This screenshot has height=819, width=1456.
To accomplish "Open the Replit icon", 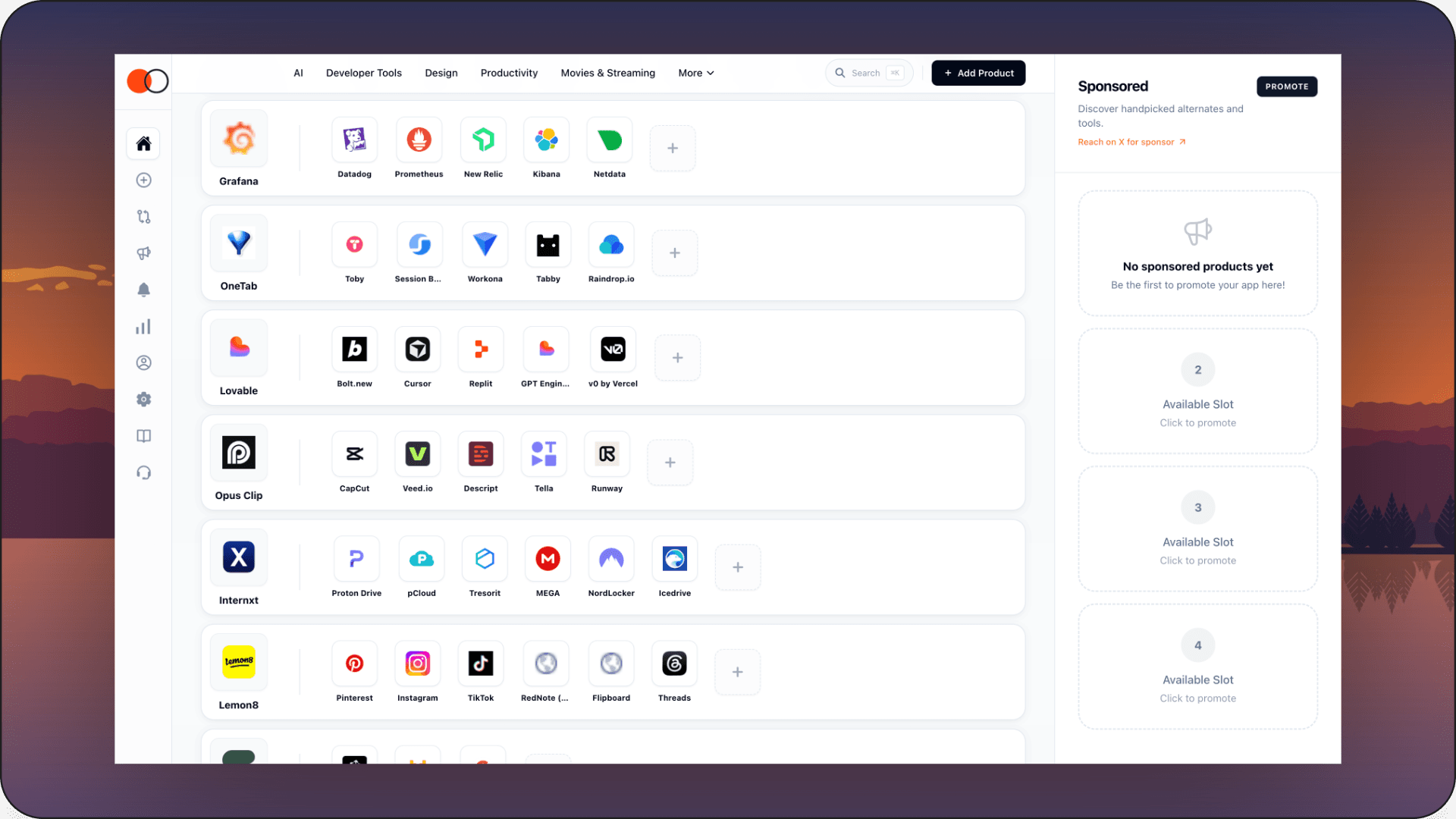I will coord(481,349).
